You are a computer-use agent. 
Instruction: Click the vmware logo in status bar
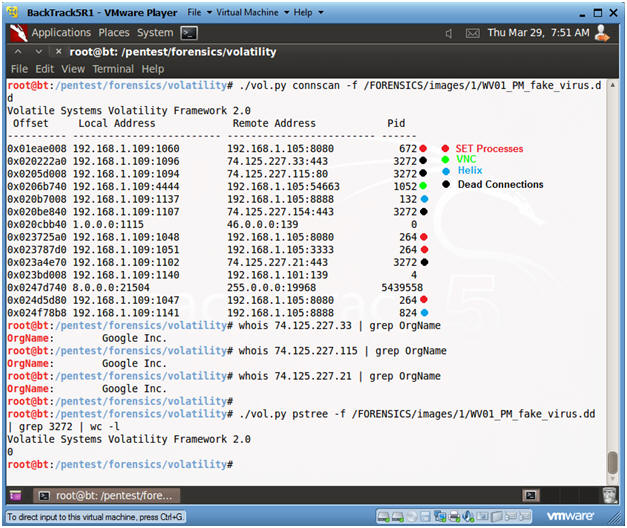coord(570,516)
